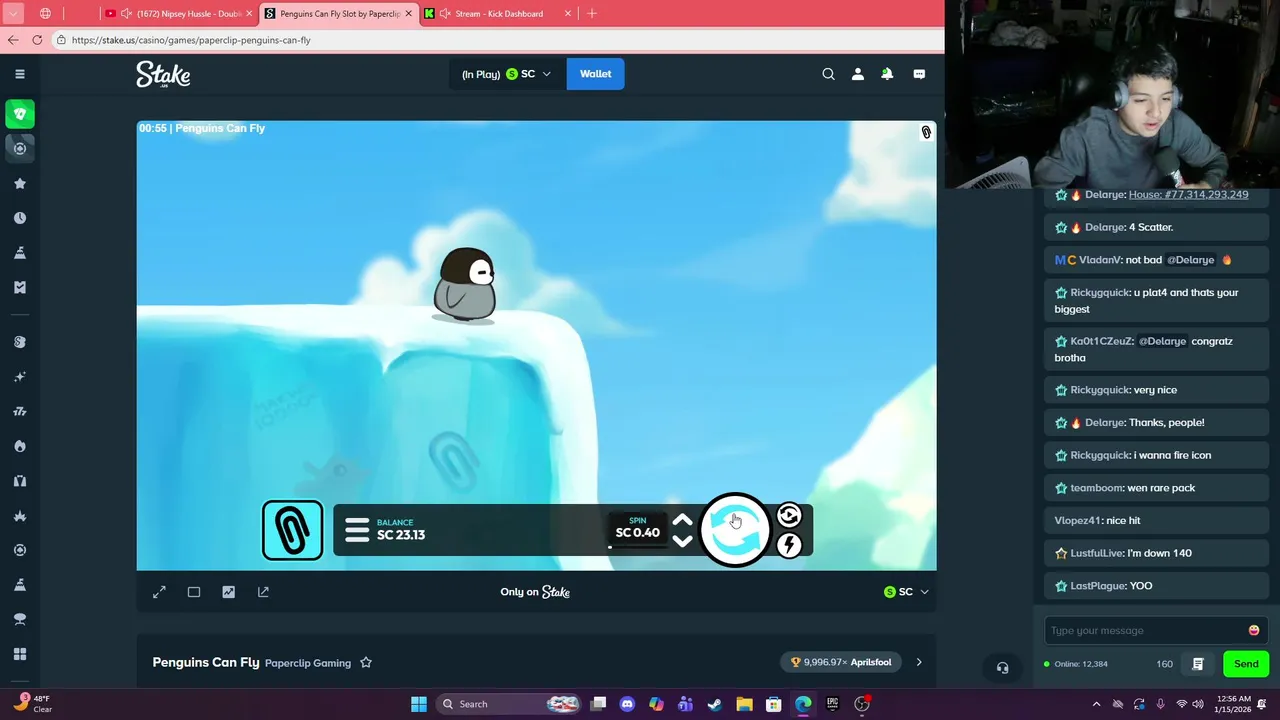Switch to the Nipsey Hussle YouTube tab

[x=178, y=14]
